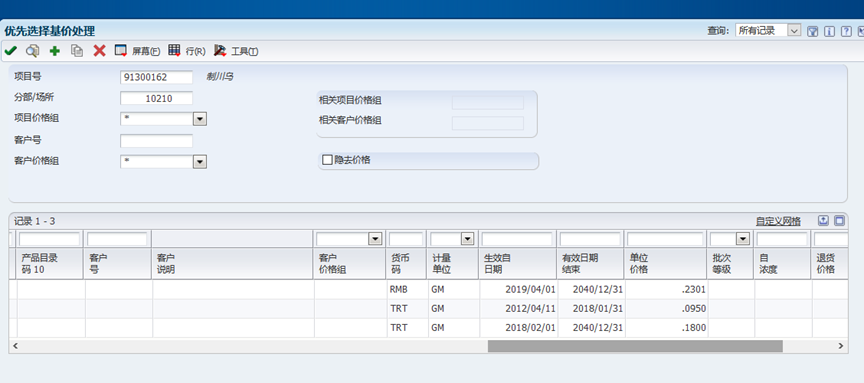Click the .2301 unit price cell

click(666, 289)
